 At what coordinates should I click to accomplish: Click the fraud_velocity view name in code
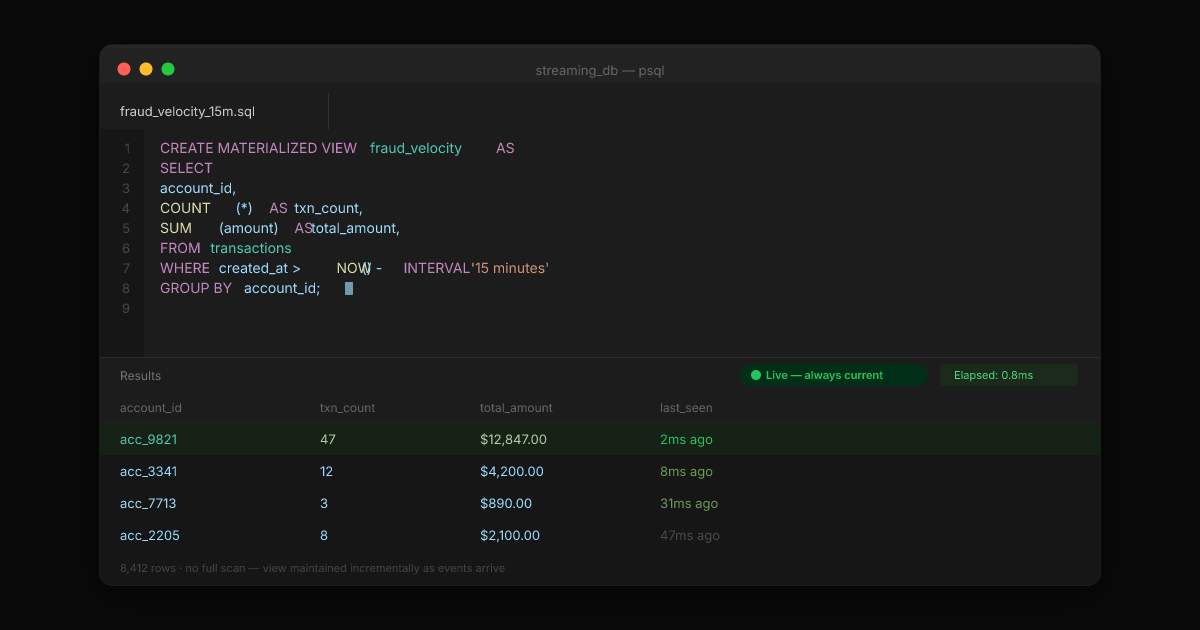pos(416,148)
